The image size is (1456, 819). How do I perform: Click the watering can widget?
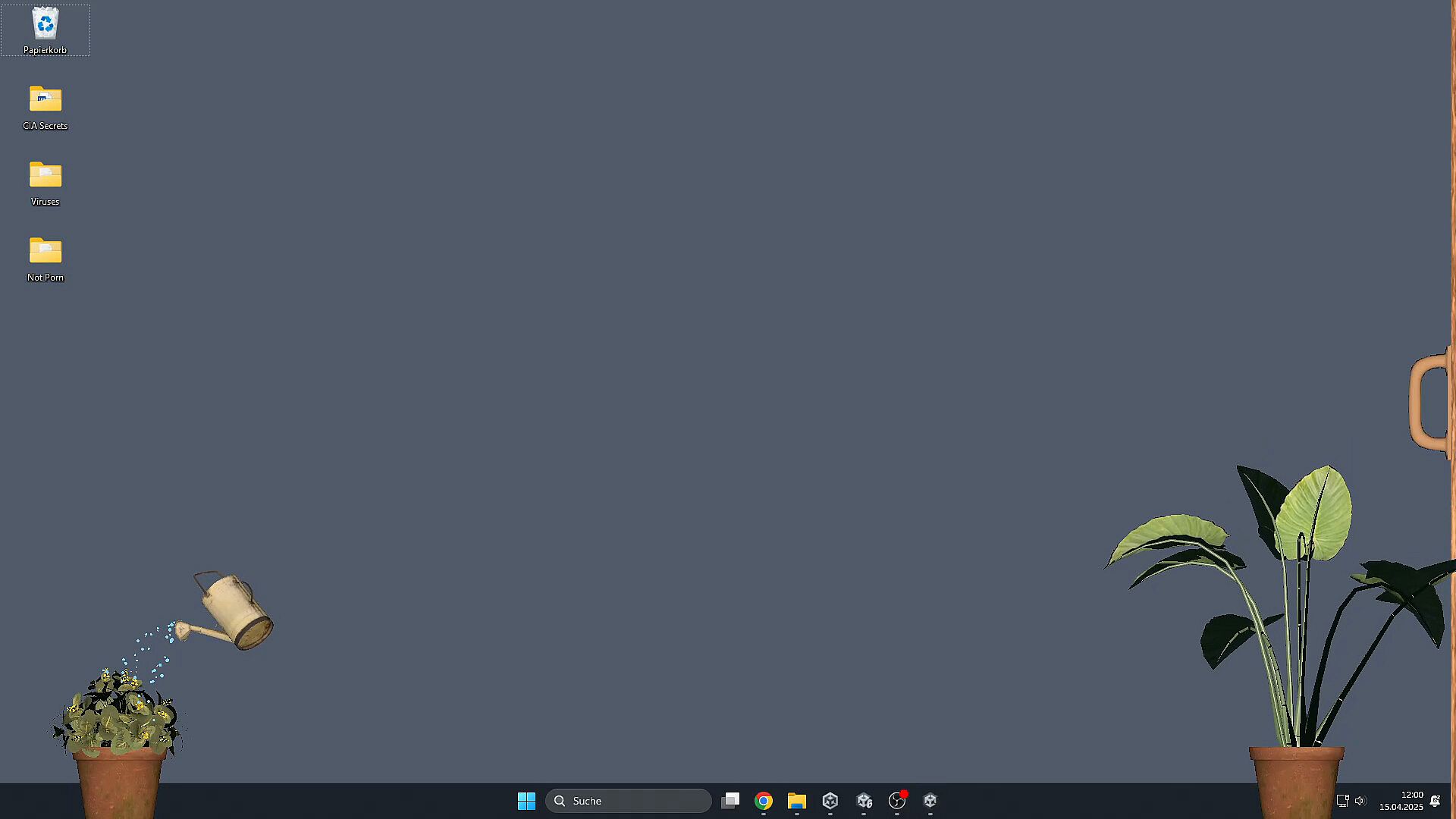[x=237, y=611]
